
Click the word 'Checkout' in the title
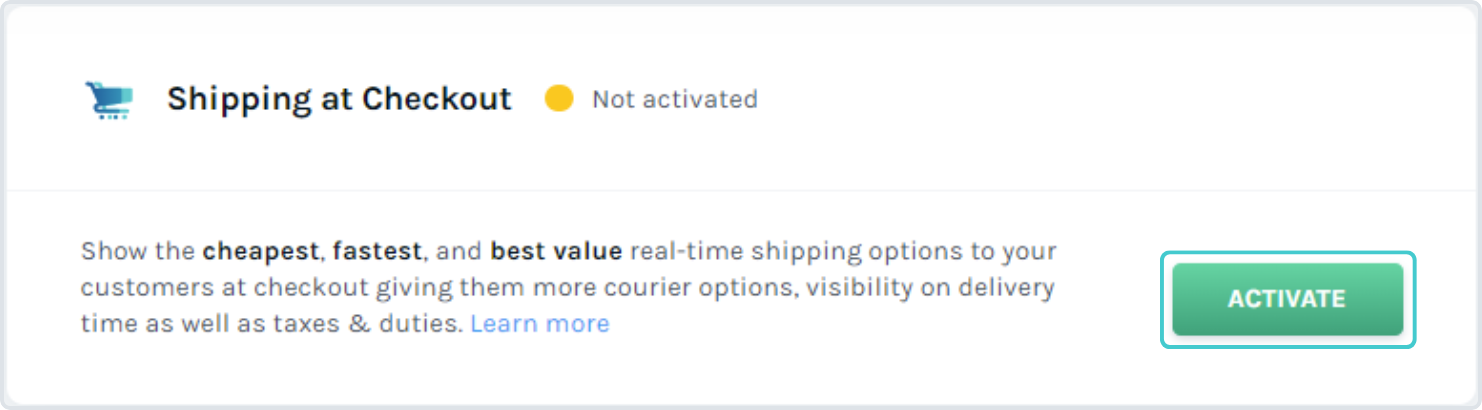pyautogui.click(x=437, y=99)
